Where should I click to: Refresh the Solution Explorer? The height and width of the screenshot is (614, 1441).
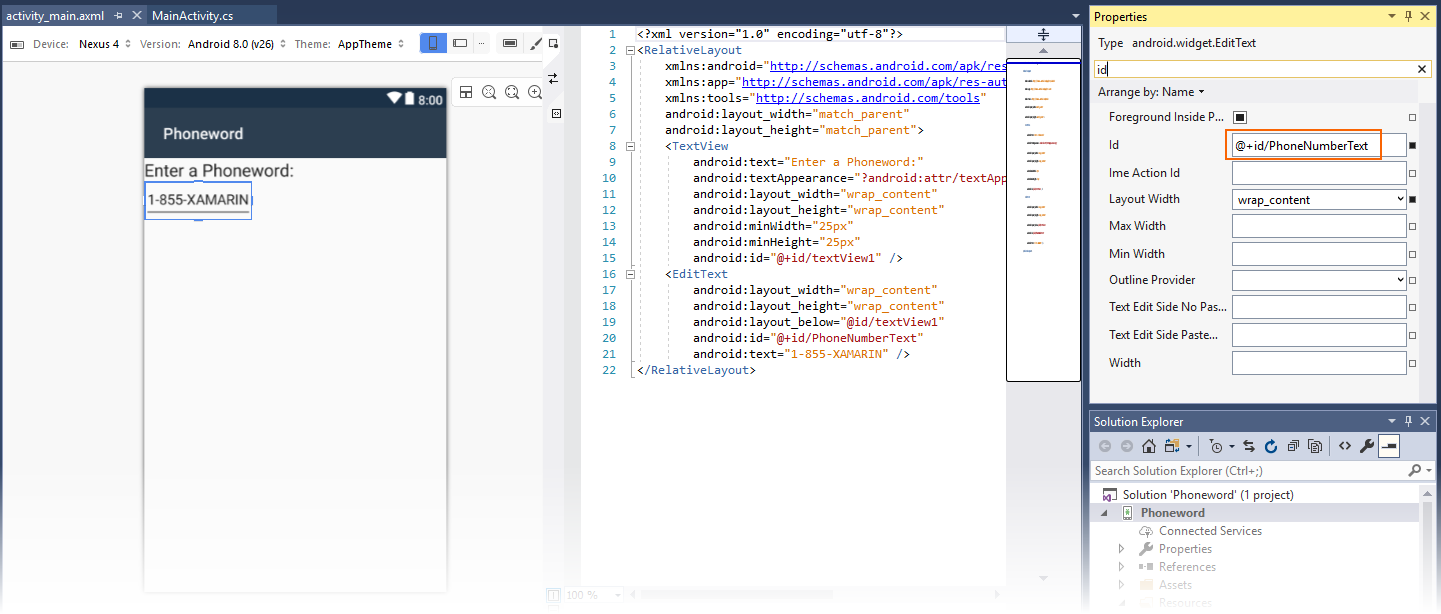1271,446
